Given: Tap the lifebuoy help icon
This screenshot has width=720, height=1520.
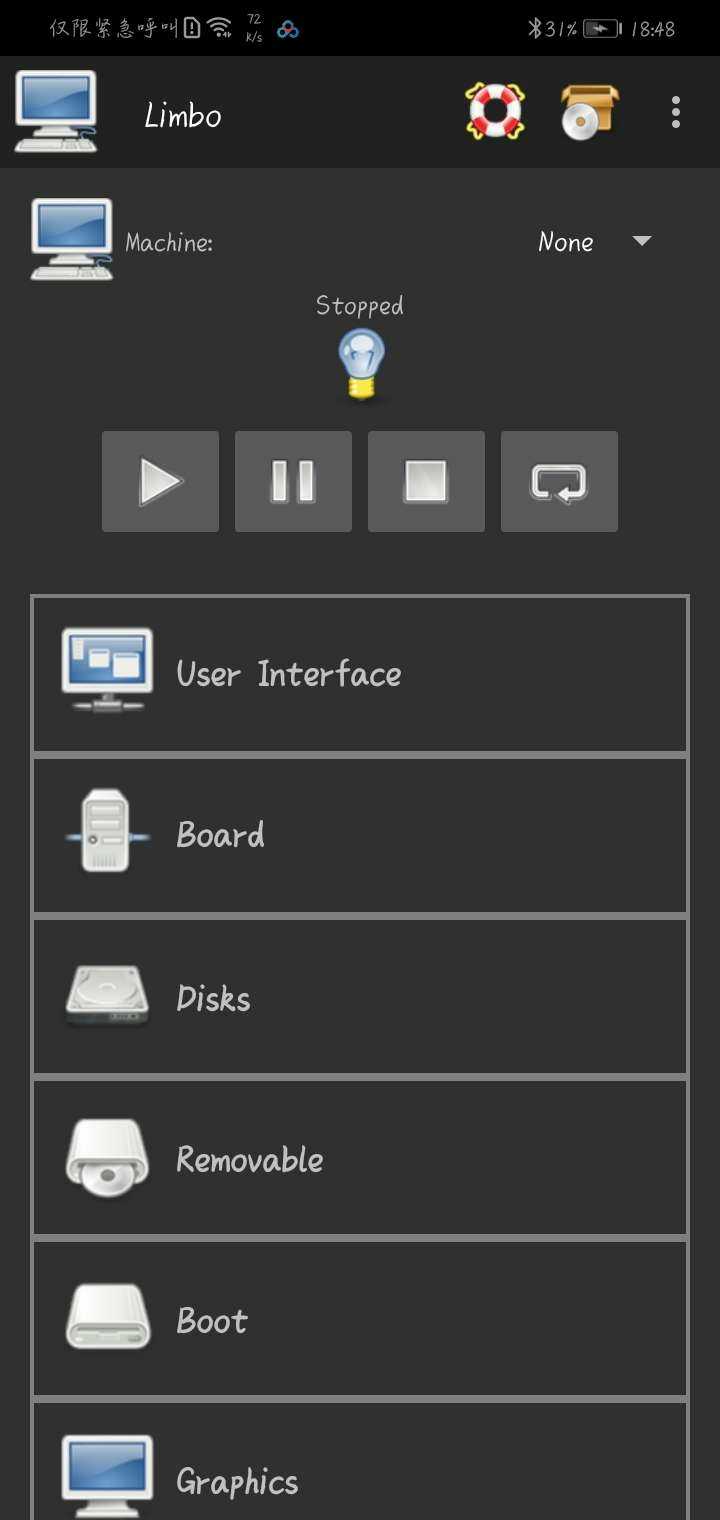Looking at the screenshot, I should click(495, 111).
